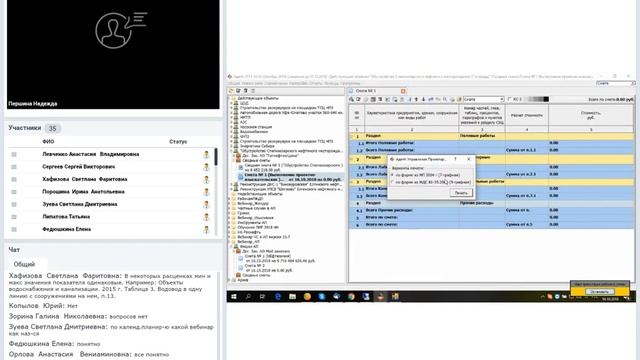This screenshot has width=640, height=360.
Task: Expand the Недействующие объекты tree node
Action: coord(229,194)
